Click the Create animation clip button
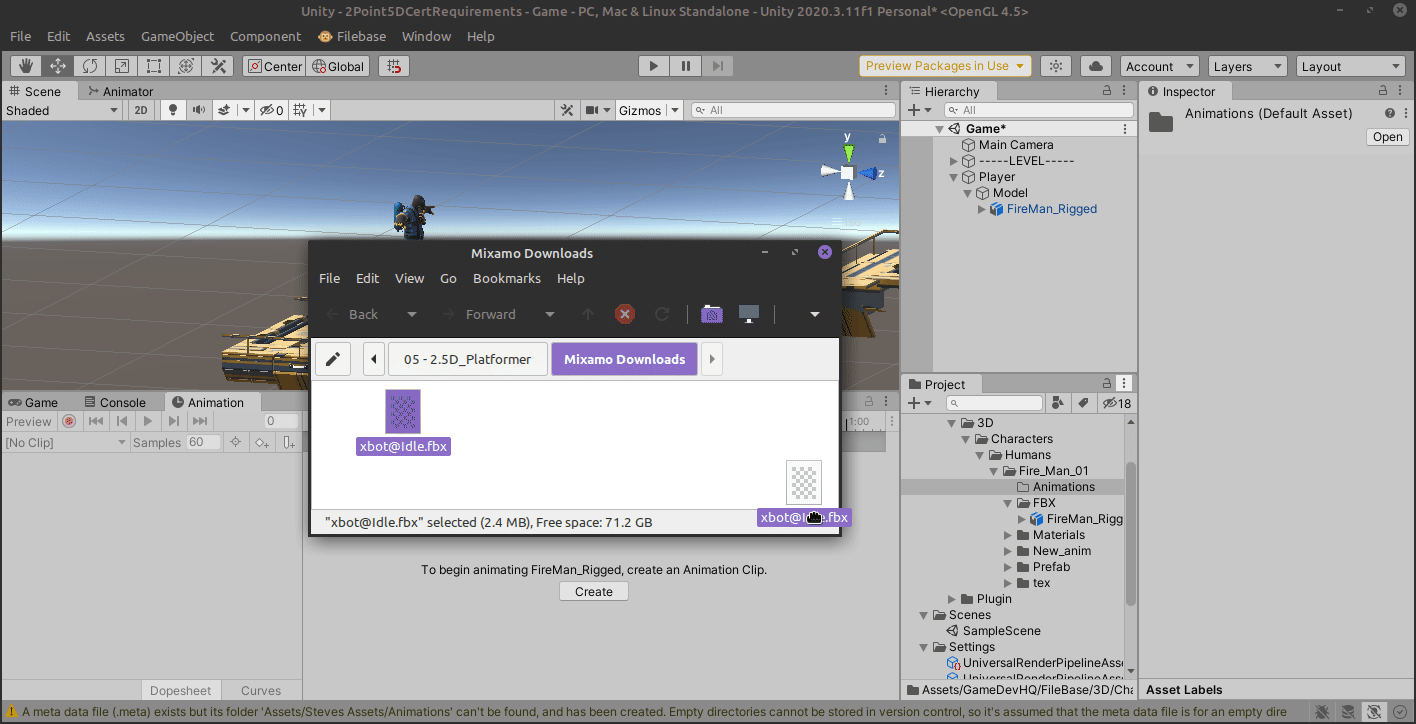The image size is (1416, 724). pos(594,591)
